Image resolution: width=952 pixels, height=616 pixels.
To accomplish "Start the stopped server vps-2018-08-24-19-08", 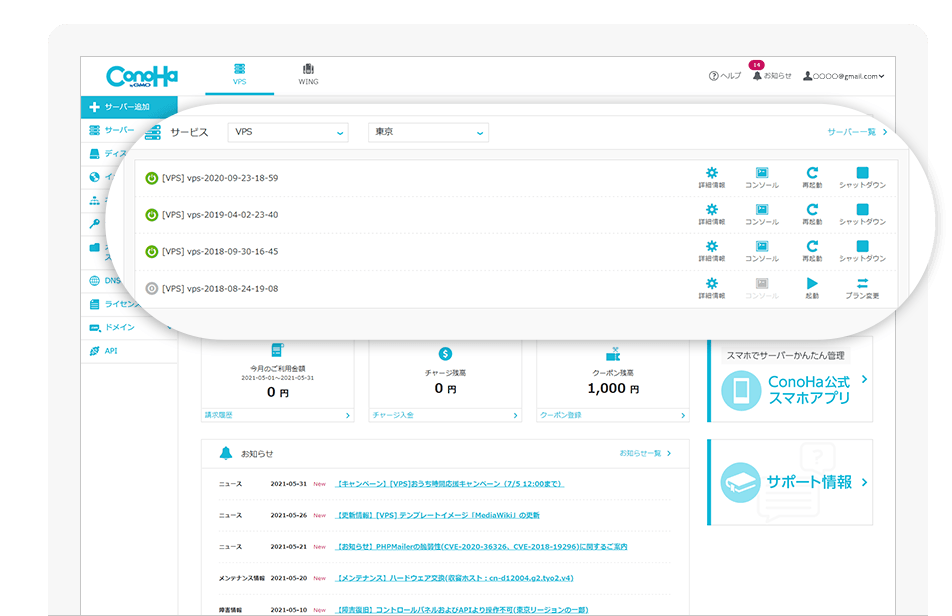I will pyautogui.click(x=811, y=287).
